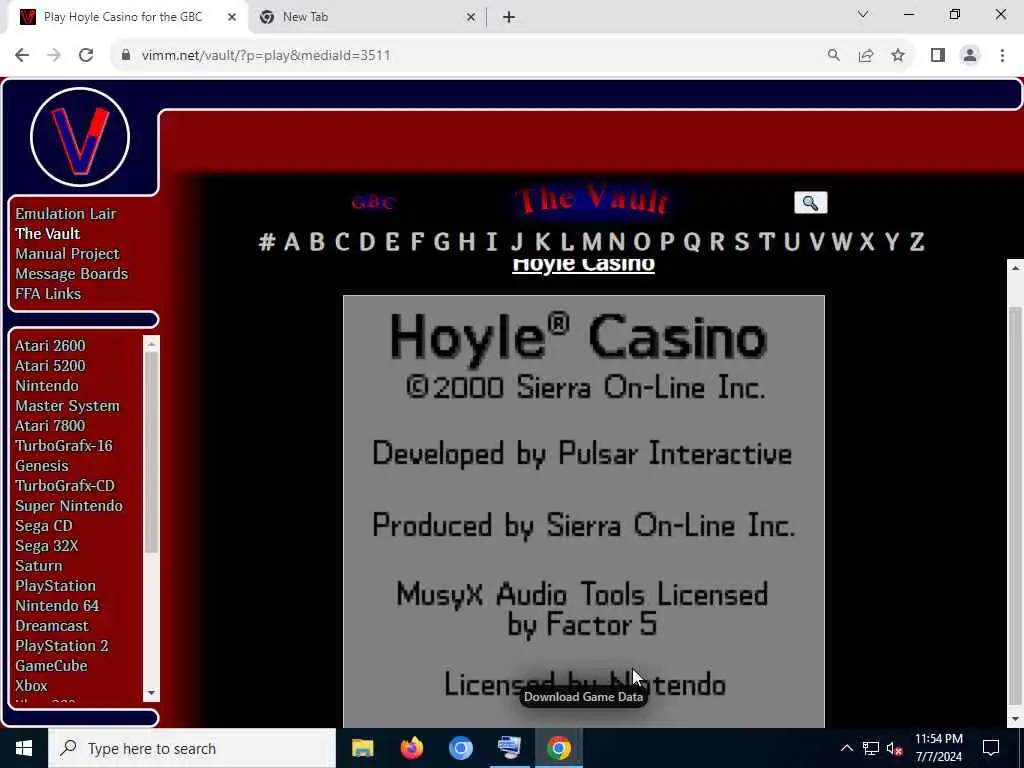Open the notifications action center
Image resolution: width=1024 pixels, height=768 pixels.
[991, 748]
